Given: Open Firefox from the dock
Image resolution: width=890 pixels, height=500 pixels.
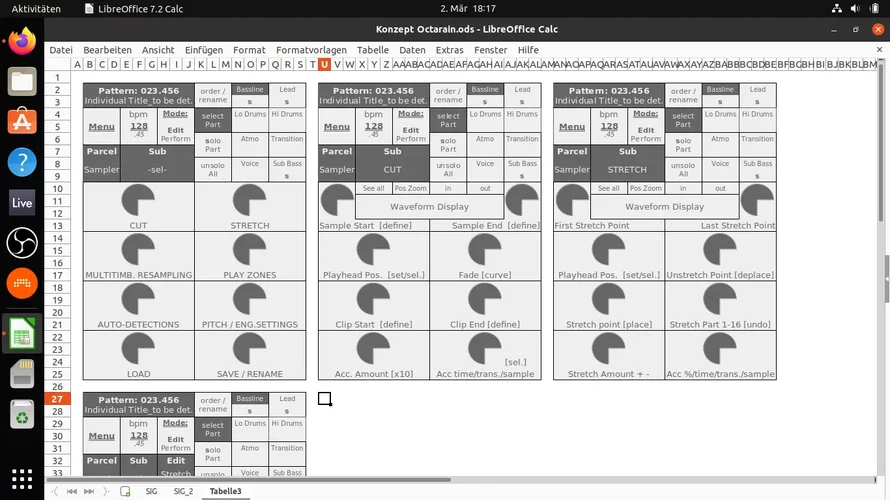Looking at the screenshot, I should point(22,41).
